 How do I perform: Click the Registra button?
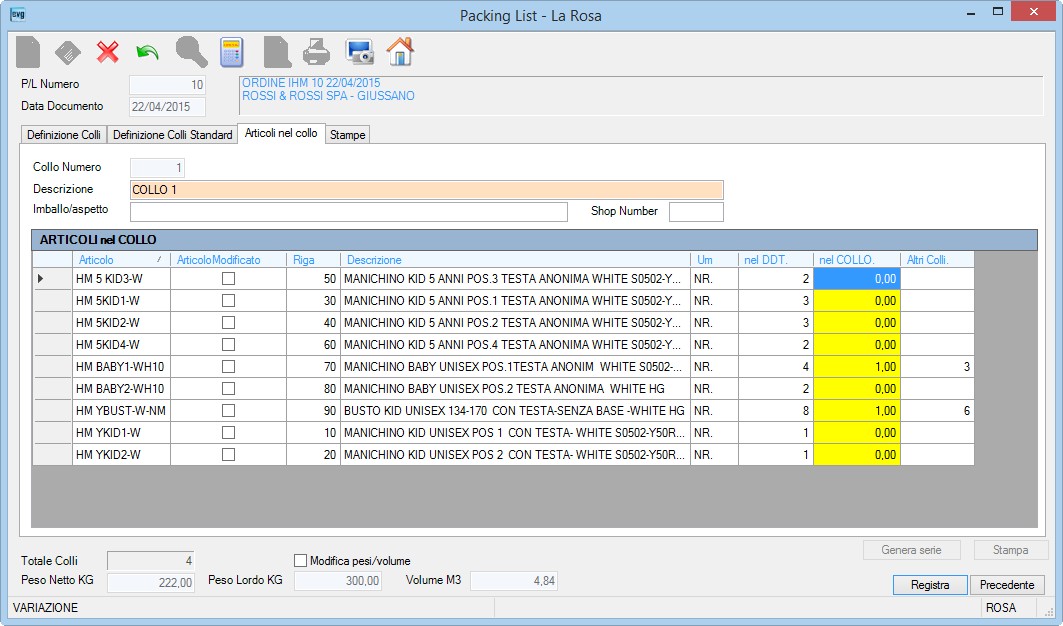point(929,585)
